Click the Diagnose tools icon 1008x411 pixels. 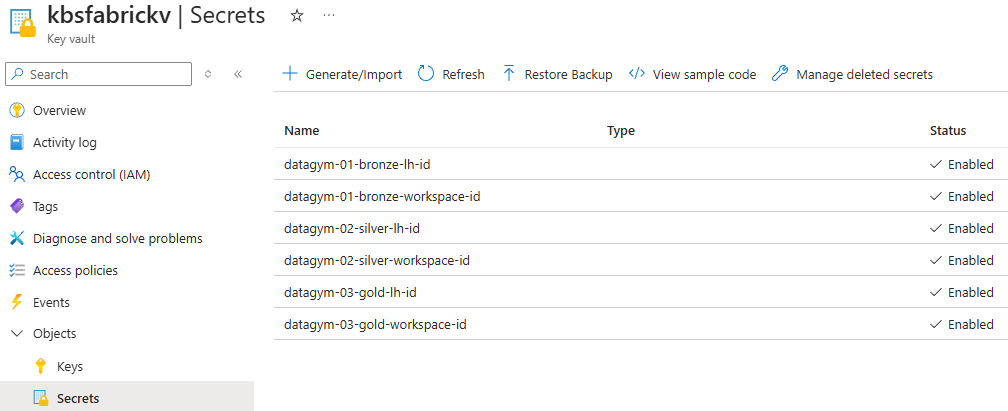point(17,239)
